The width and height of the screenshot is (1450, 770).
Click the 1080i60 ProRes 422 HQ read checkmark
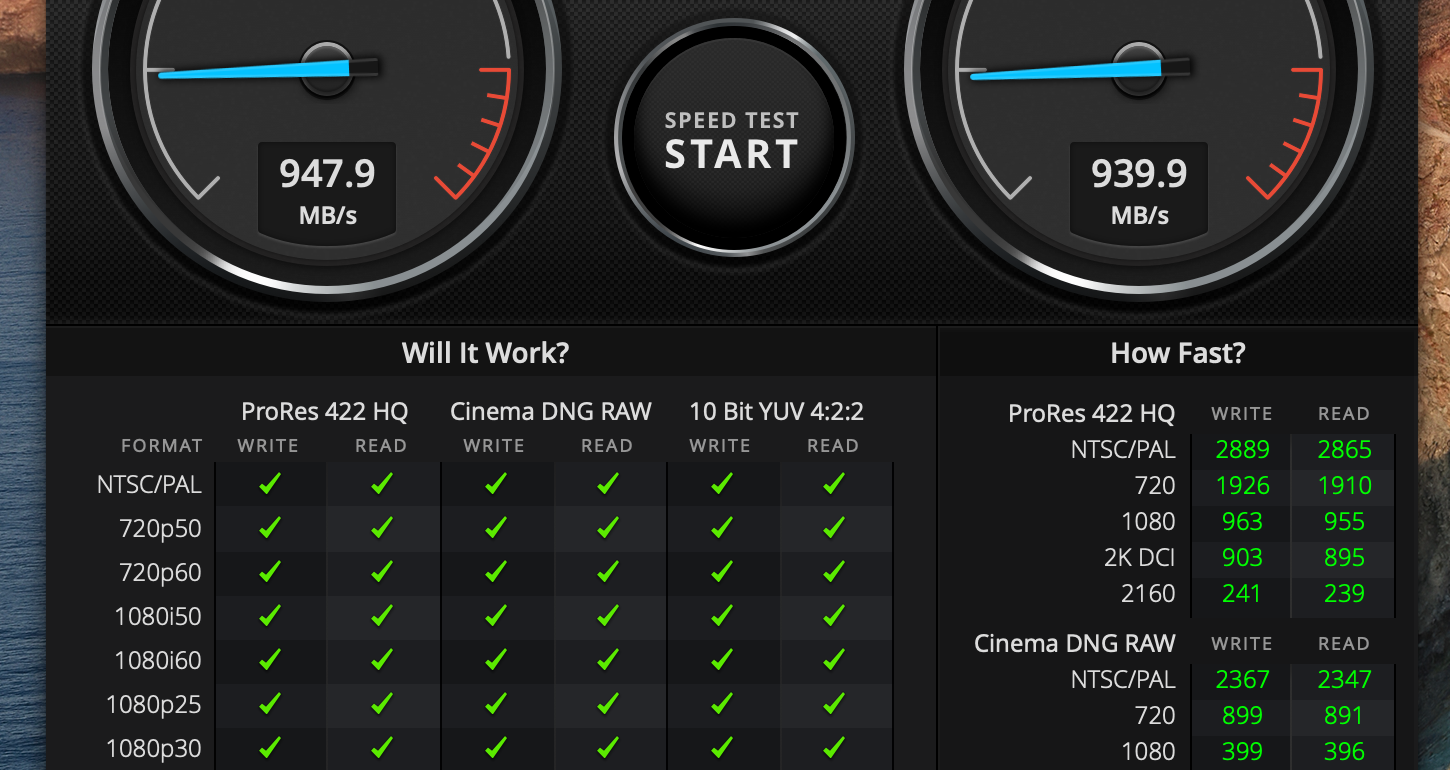pyautogui.click(x=381, y=661)
